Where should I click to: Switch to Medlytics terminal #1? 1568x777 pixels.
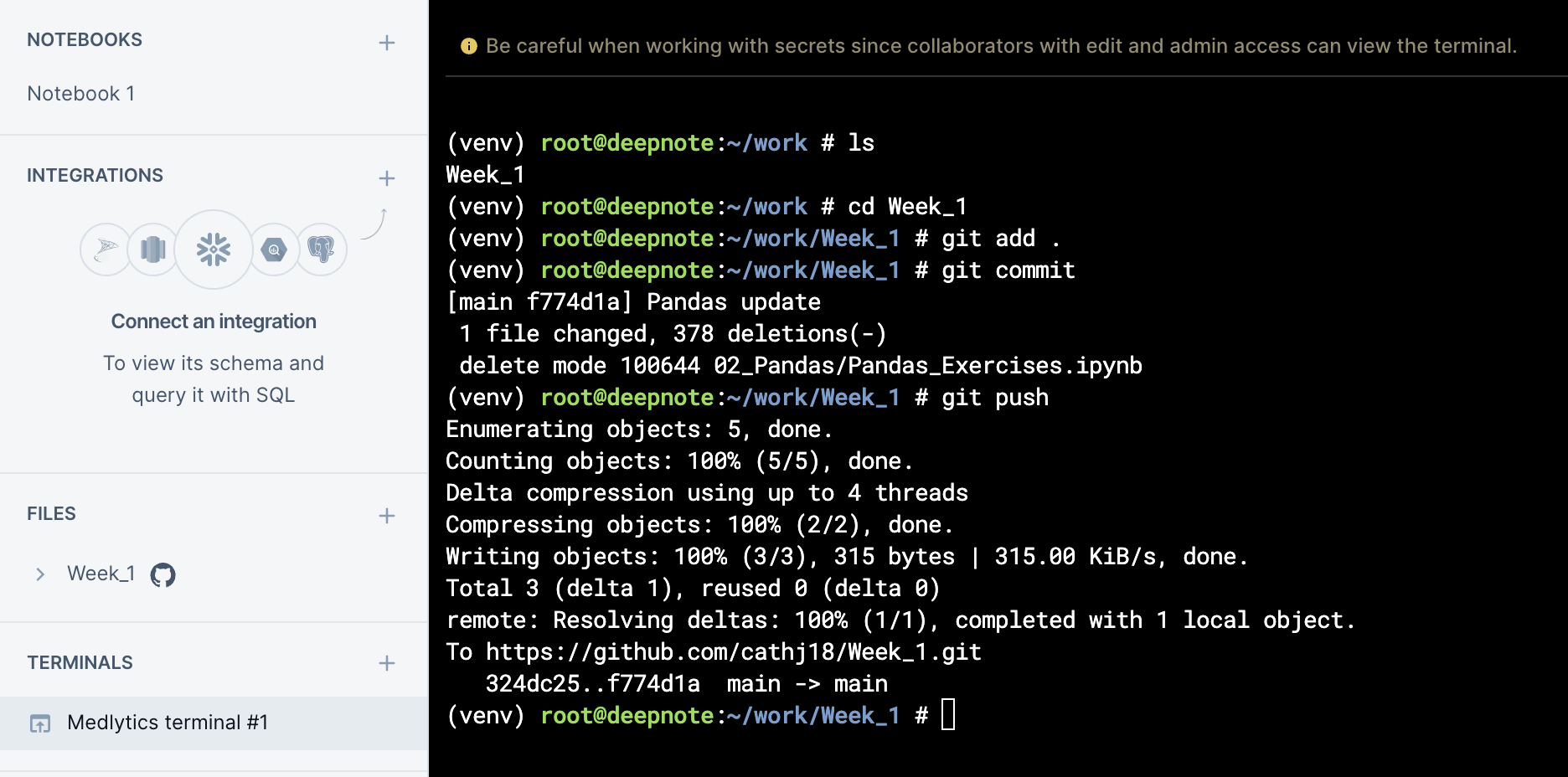click(168, 723)
